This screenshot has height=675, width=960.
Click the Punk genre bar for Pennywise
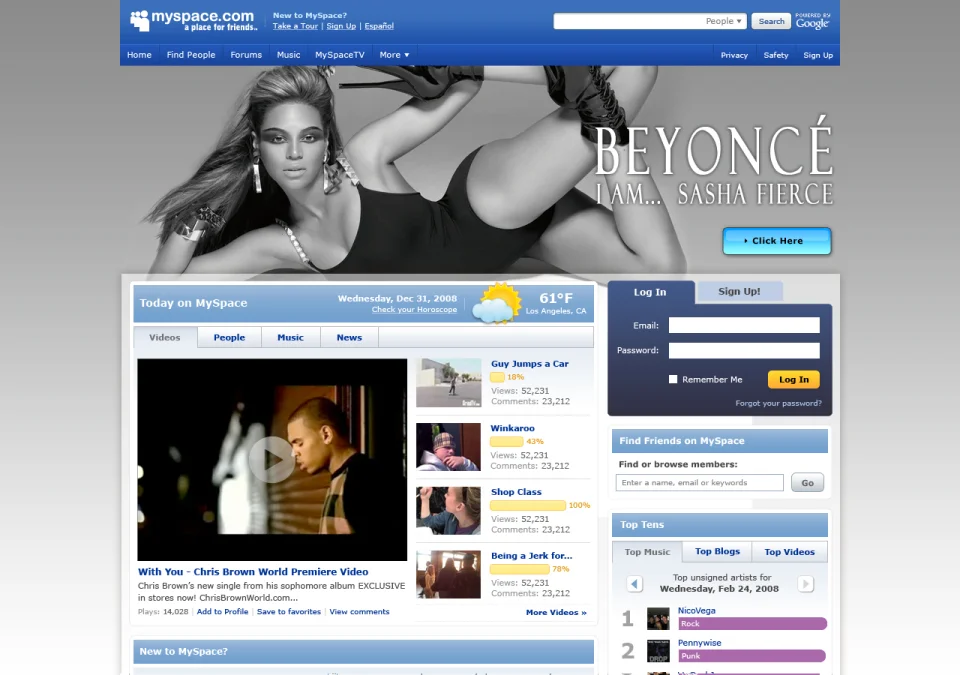click(752, 656)
